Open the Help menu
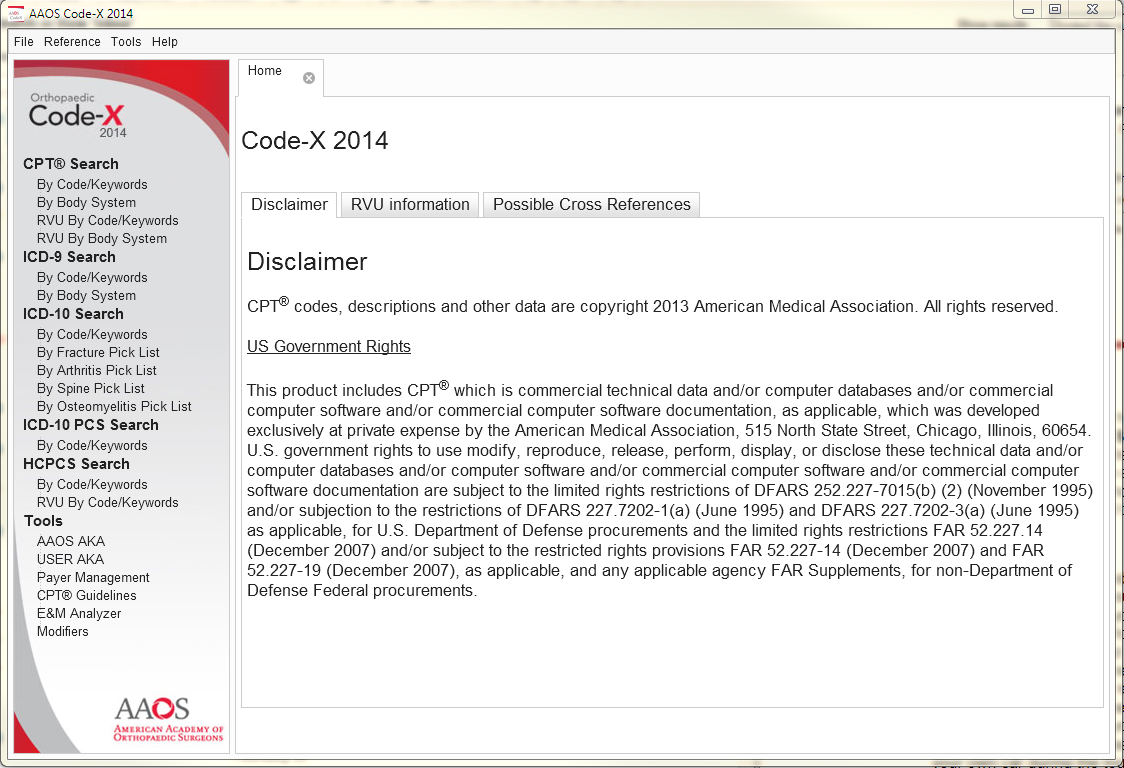1124x768 pixels. coord(165,42)
